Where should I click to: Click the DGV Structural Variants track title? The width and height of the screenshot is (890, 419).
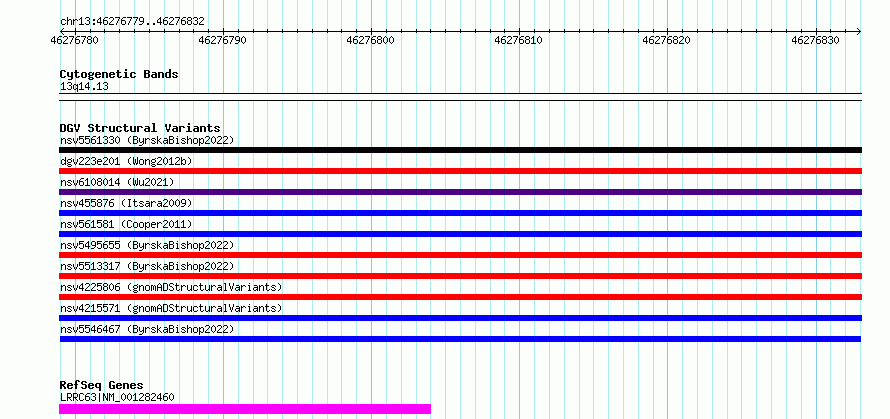pos(140,128)
